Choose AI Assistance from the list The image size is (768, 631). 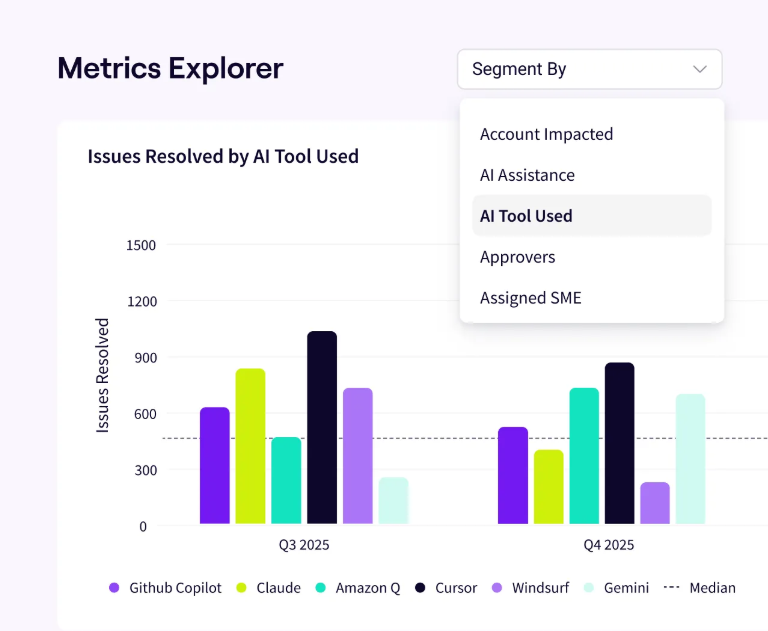tap(592, 175)
